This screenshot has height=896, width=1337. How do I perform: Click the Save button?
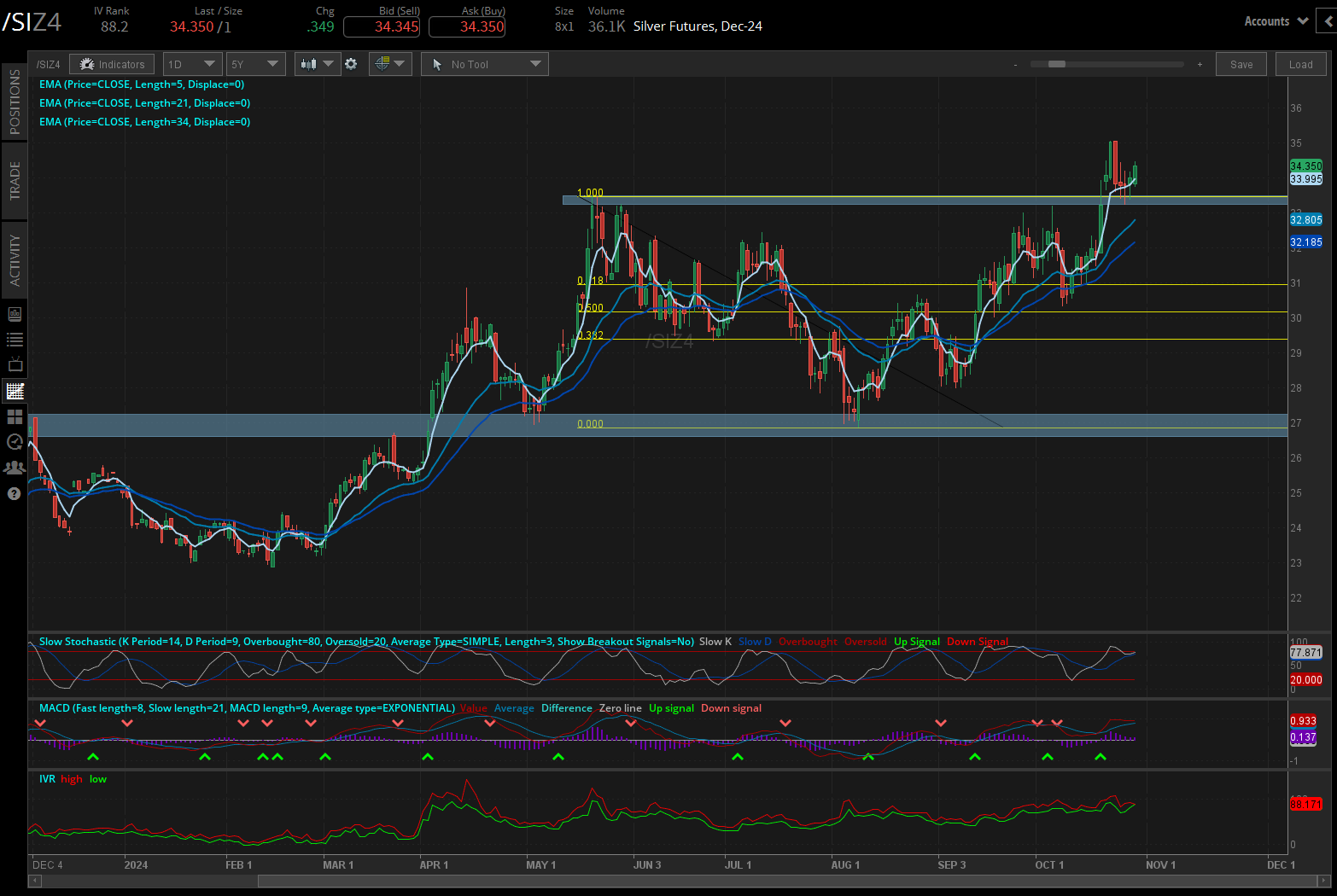[x=1241, y=64]
